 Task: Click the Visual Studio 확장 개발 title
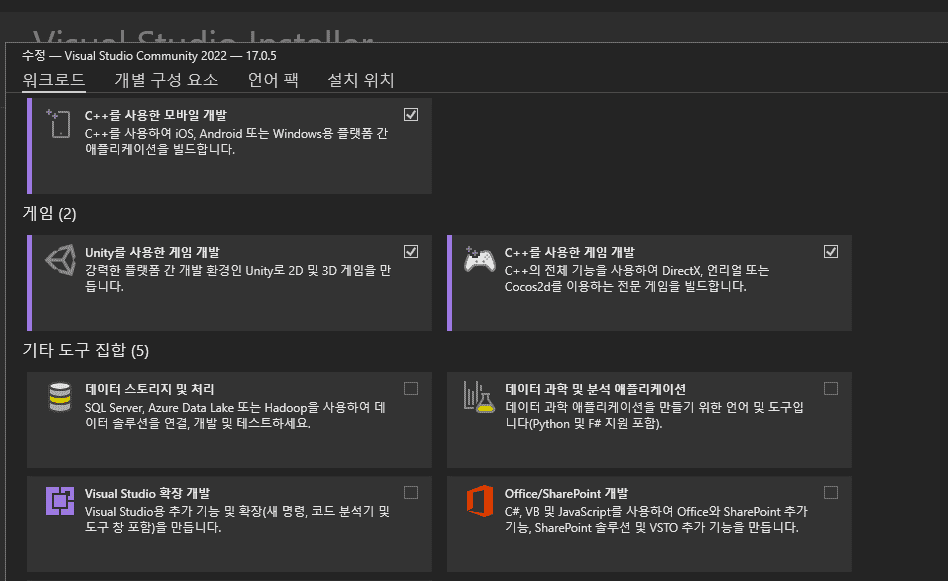[x=148, y=493]
